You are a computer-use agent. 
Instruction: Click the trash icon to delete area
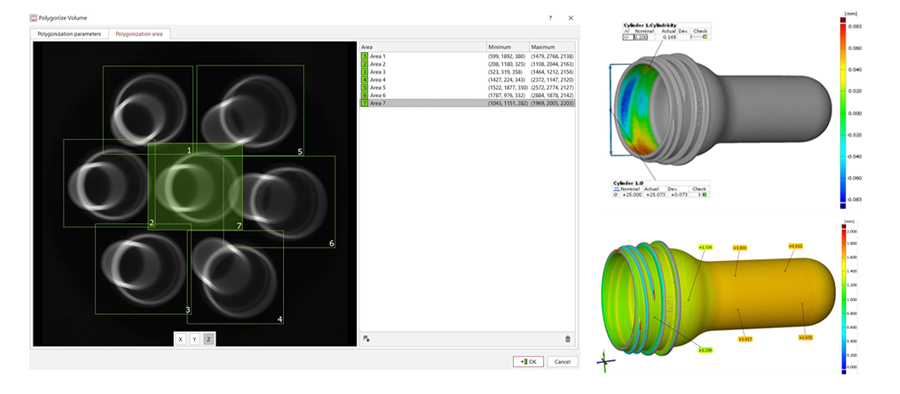pyautogui.click(x=568, y=339)
